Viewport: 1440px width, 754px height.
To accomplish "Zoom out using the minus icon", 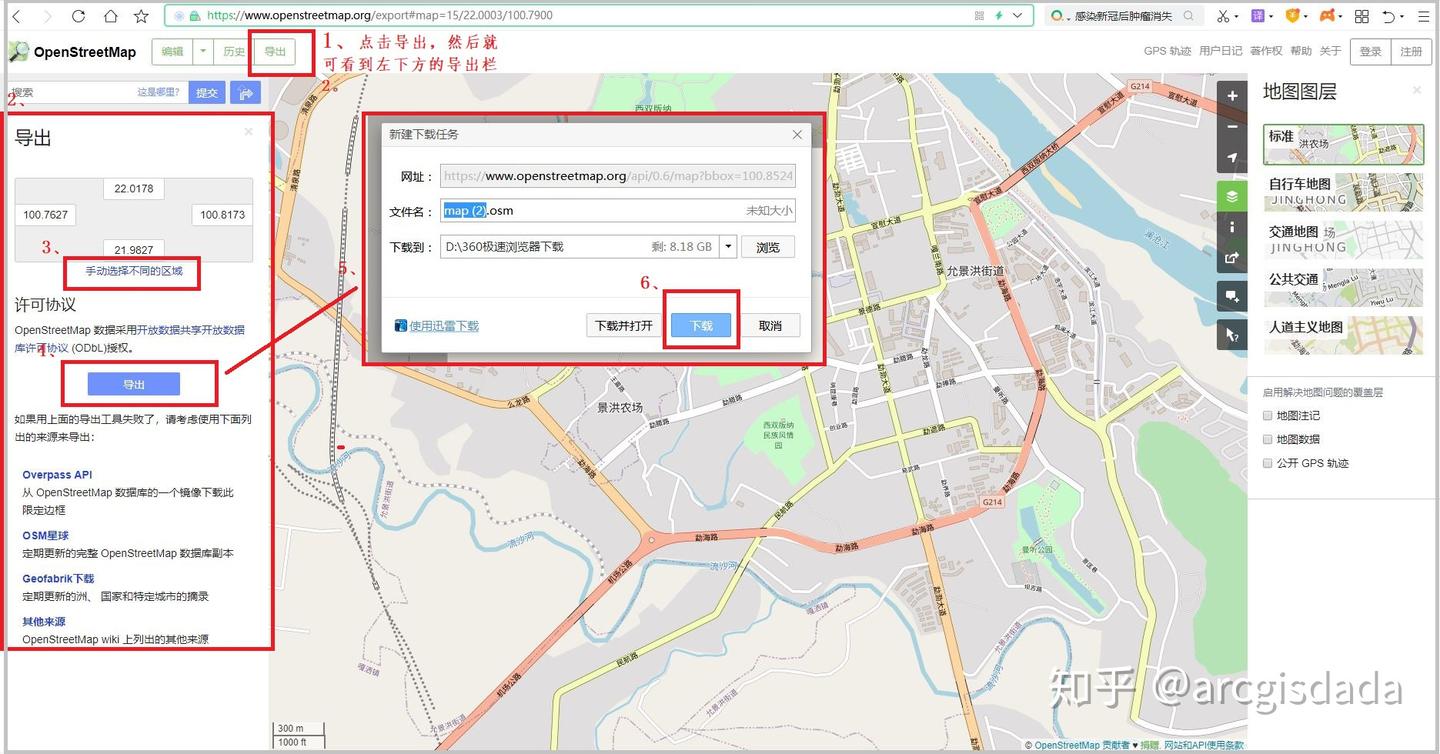I will [x=1232, y=126].
